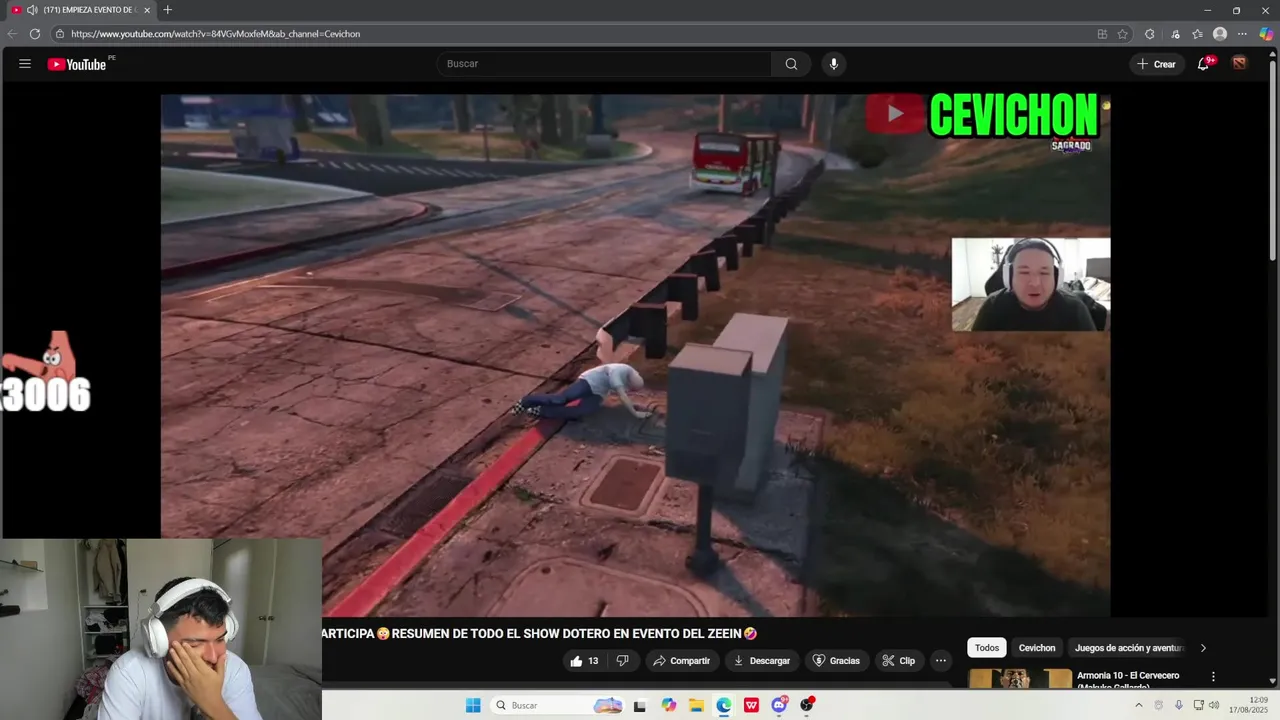Add this page to favorites star
The width and height of the screenshot is (1280, 720).
[x=1123, y=34]
